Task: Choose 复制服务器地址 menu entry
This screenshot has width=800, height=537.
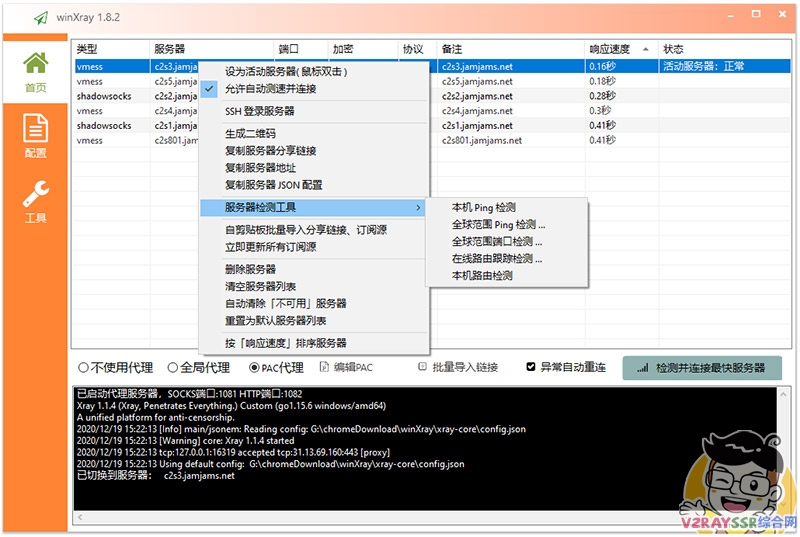Action: click(314, 168)
